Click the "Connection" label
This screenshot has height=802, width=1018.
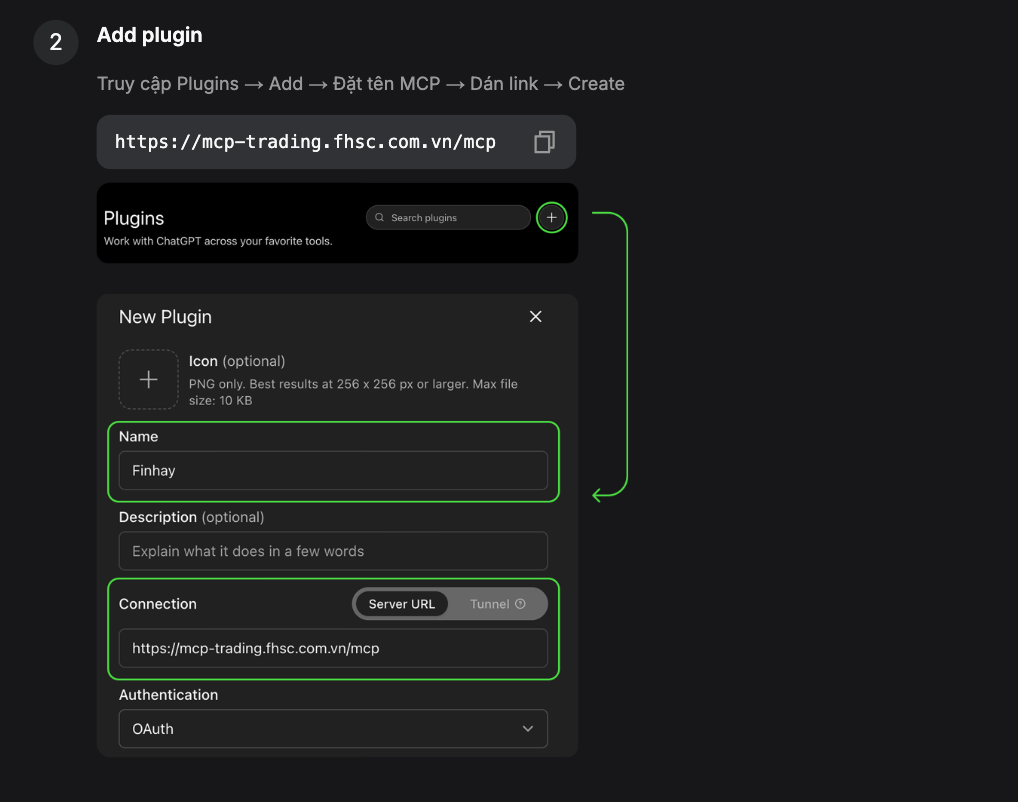point(158,604)
